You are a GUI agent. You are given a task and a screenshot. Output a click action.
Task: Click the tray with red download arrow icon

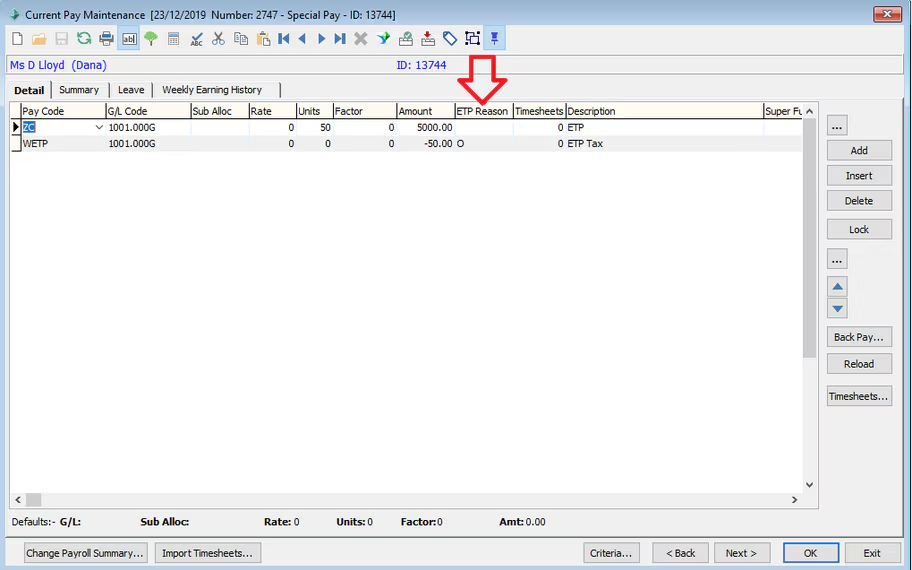tap(428, 39)
